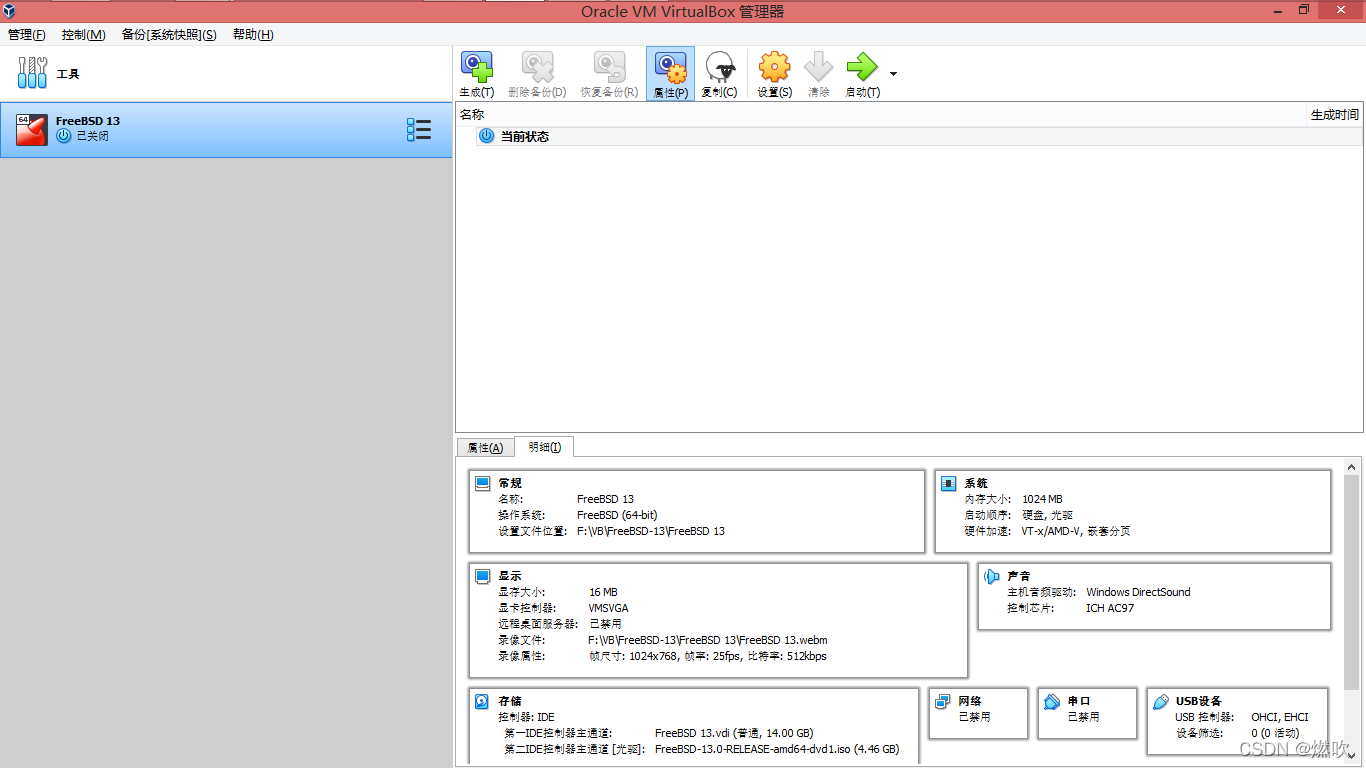Viewport: 1366px width, 768px height.
Task: Open the 工具 tools entry
Action: pyautogui.click(x=226, y=73)
